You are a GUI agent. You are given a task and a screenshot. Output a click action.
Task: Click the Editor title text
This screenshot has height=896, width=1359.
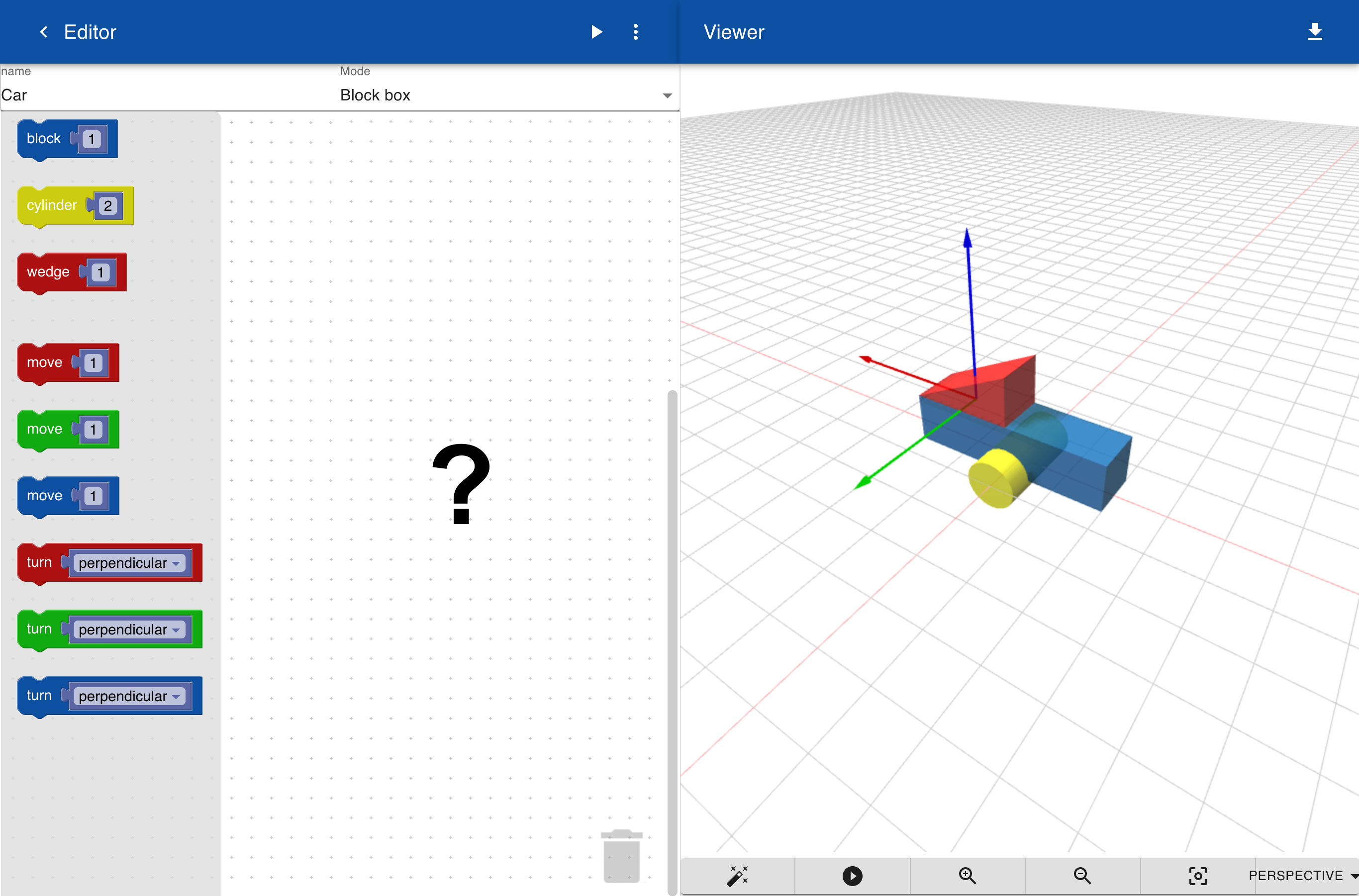(x=90, y=32)
